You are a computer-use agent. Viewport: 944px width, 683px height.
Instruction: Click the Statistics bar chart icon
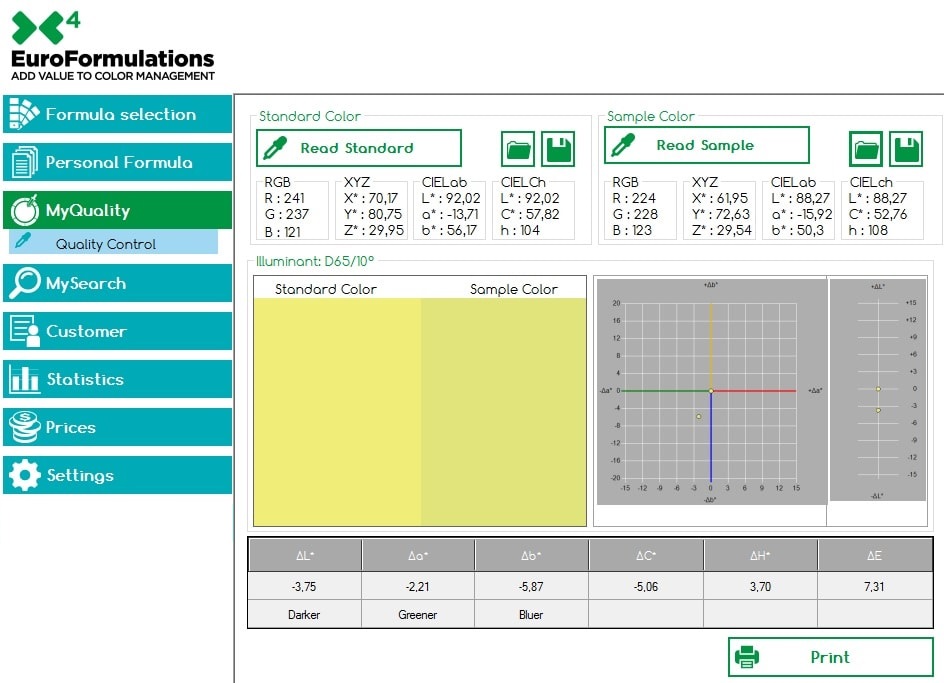coord(25,379)
